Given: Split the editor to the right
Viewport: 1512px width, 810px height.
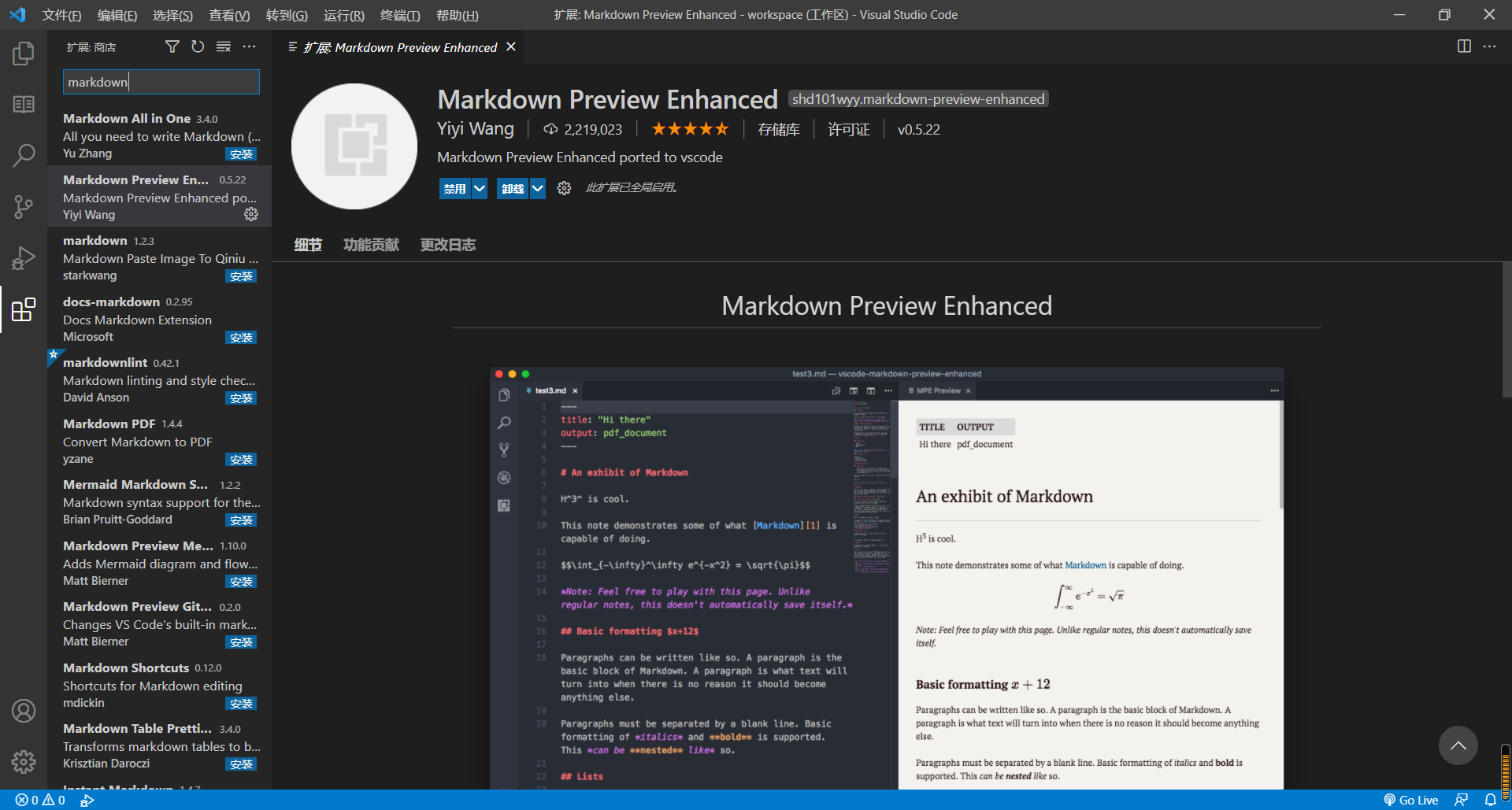Looking at the screenshot, I should pyautogui.click(x=1464, y=46).
